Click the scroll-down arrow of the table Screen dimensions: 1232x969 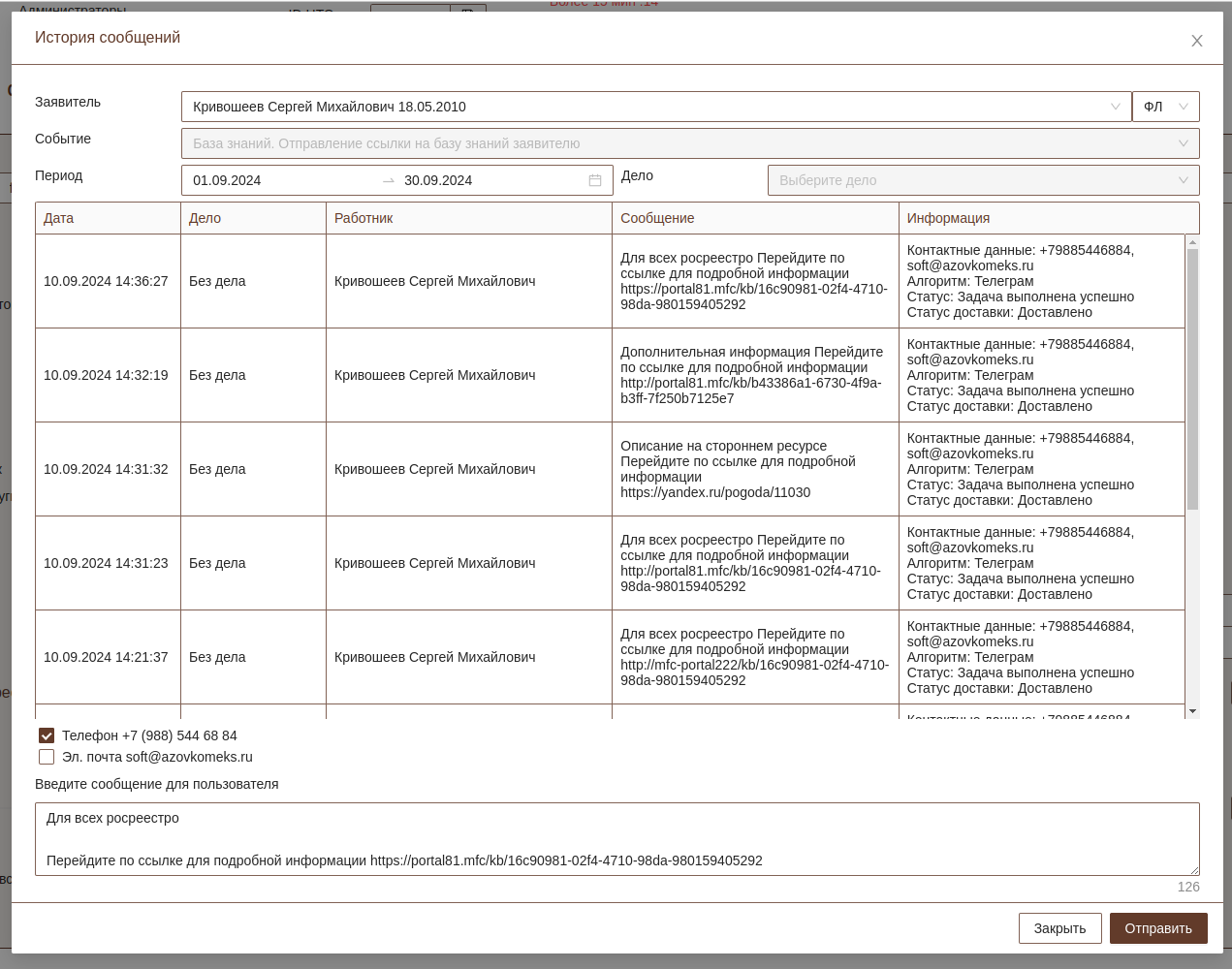1192,711
